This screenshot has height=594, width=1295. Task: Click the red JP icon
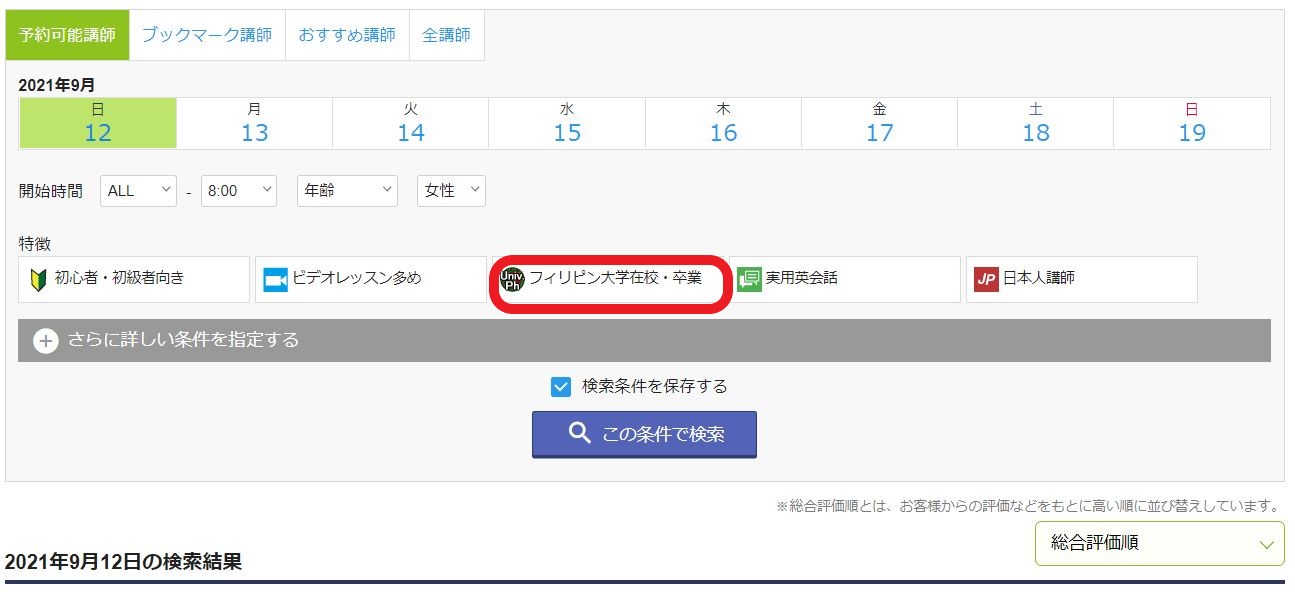[x=986, y=280]
